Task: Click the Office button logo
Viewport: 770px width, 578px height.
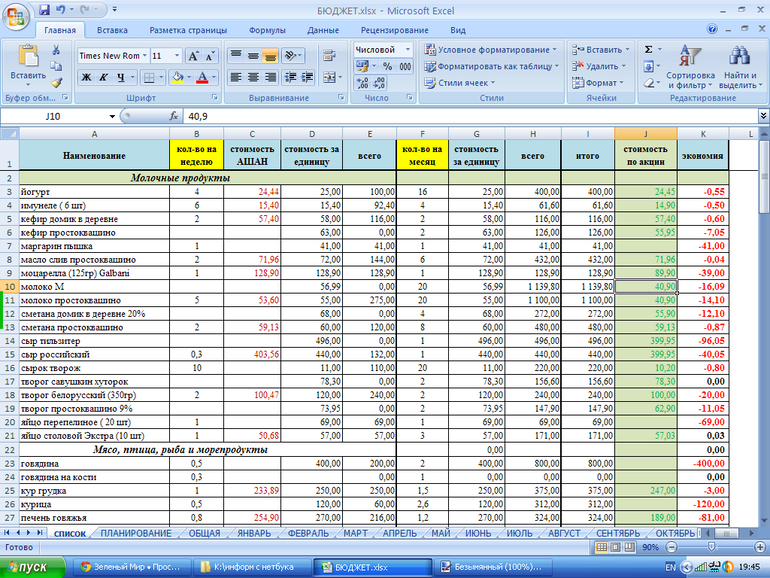Action: tap(15, 18)
